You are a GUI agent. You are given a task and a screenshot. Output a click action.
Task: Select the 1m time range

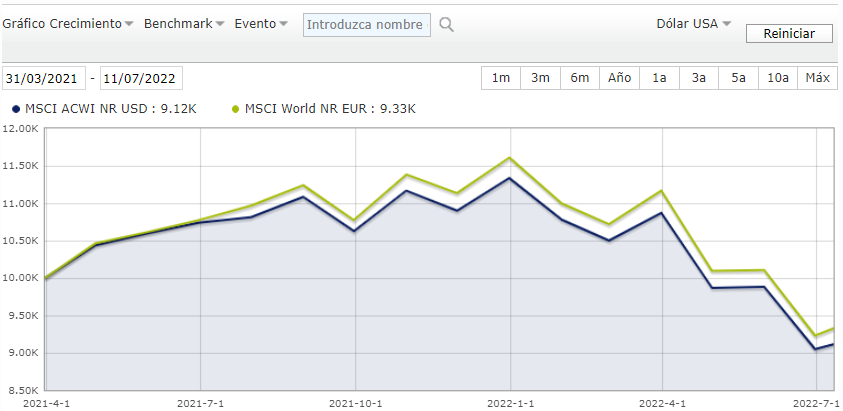click(x=501, y=78)
